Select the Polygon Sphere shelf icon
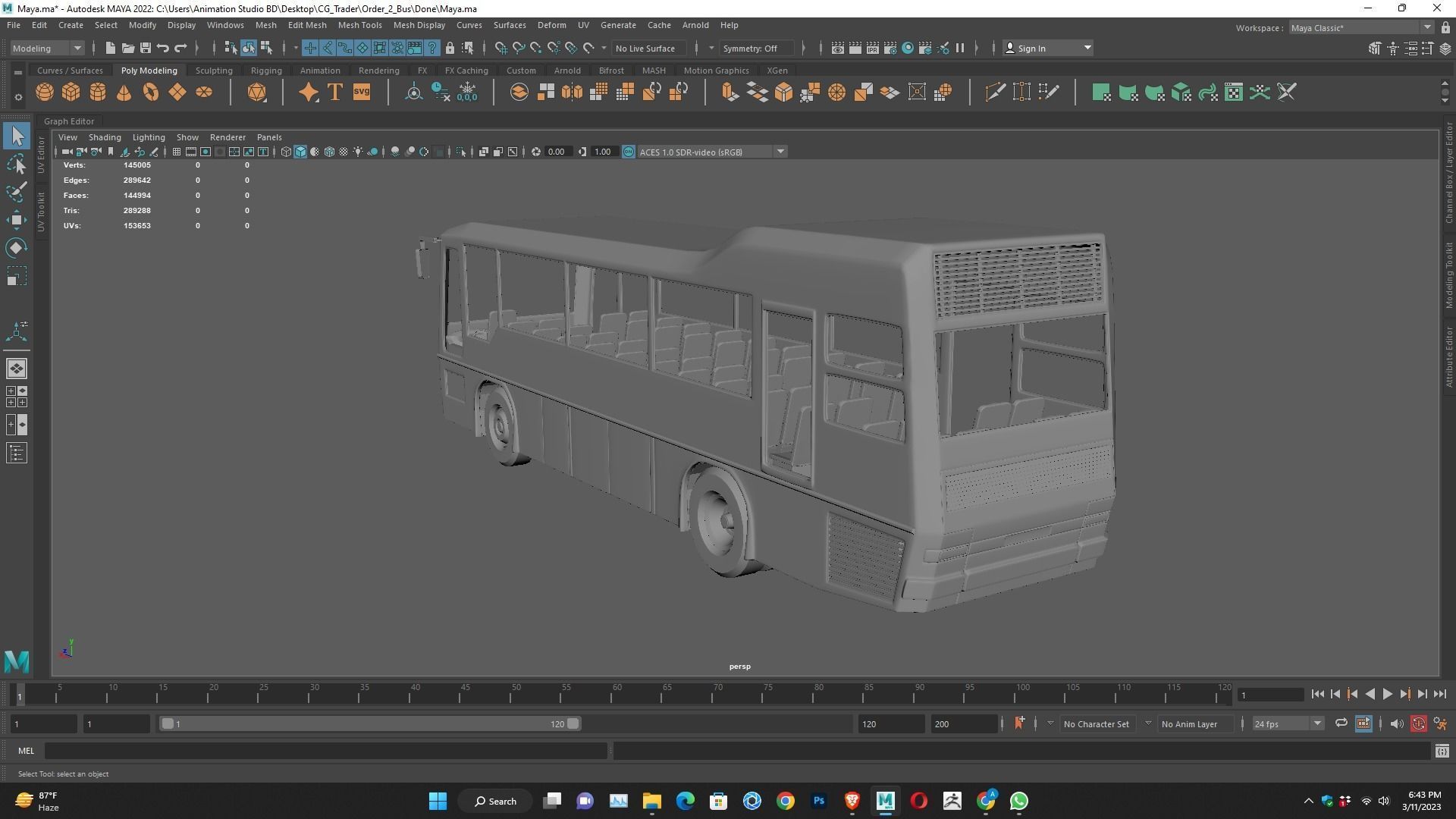 pos(45,93)
